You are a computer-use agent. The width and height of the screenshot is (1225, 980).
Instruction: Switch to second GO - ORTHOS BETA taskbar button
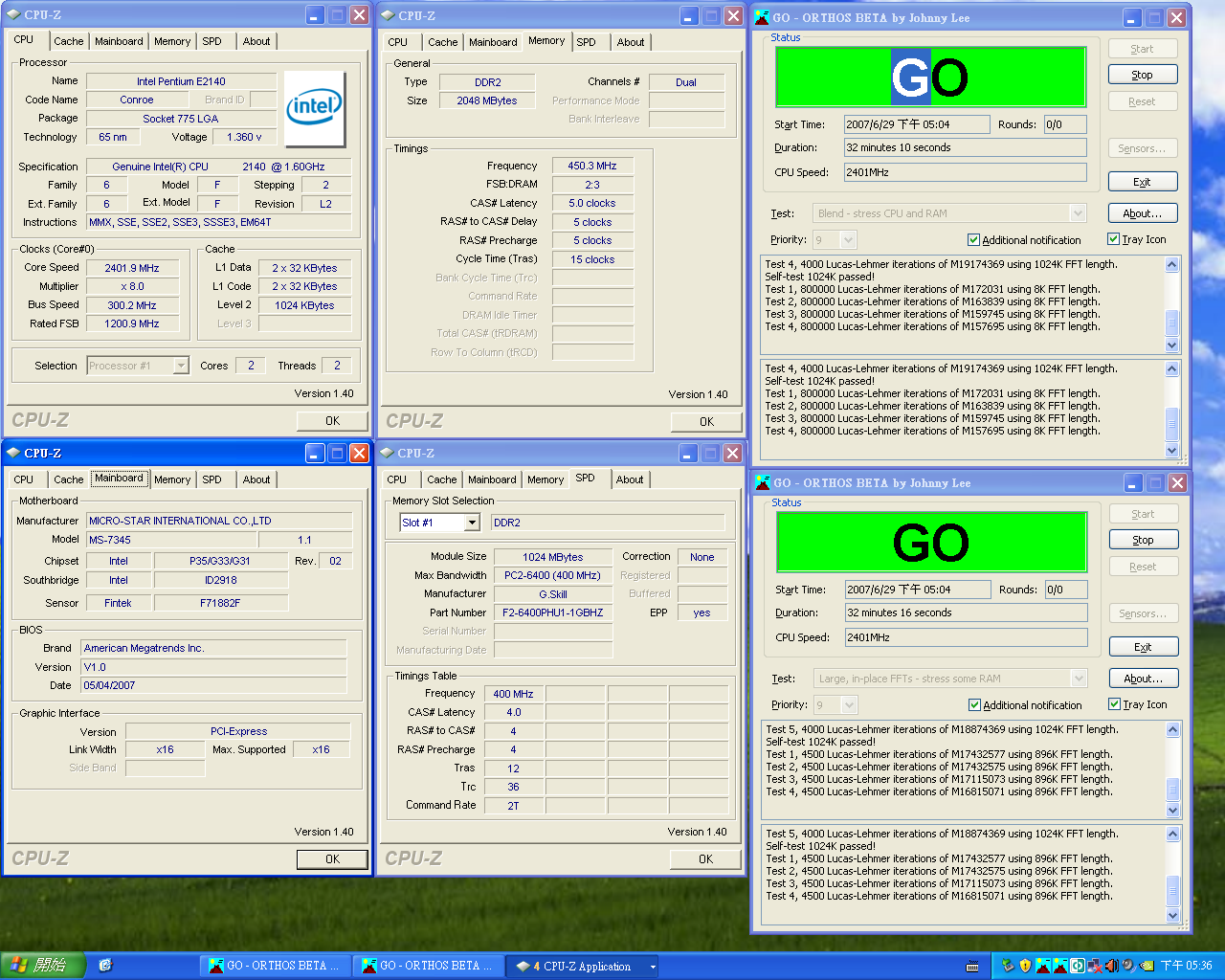click(x=428, y=966)
